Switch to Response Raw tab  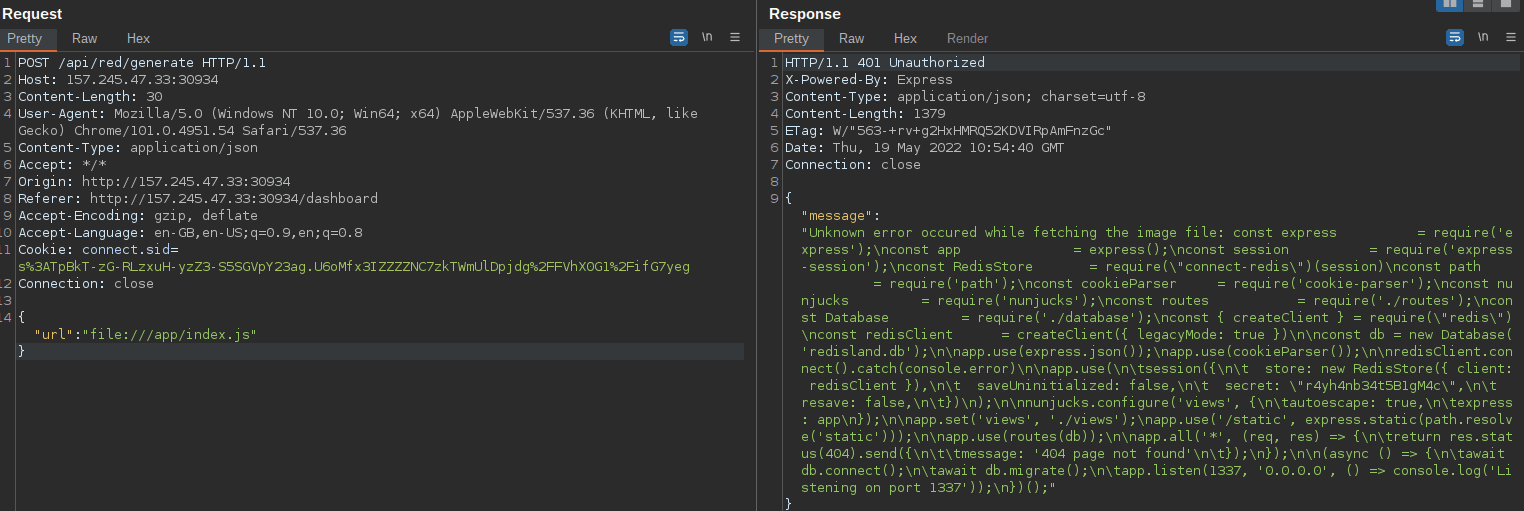[x=851, y=38]
